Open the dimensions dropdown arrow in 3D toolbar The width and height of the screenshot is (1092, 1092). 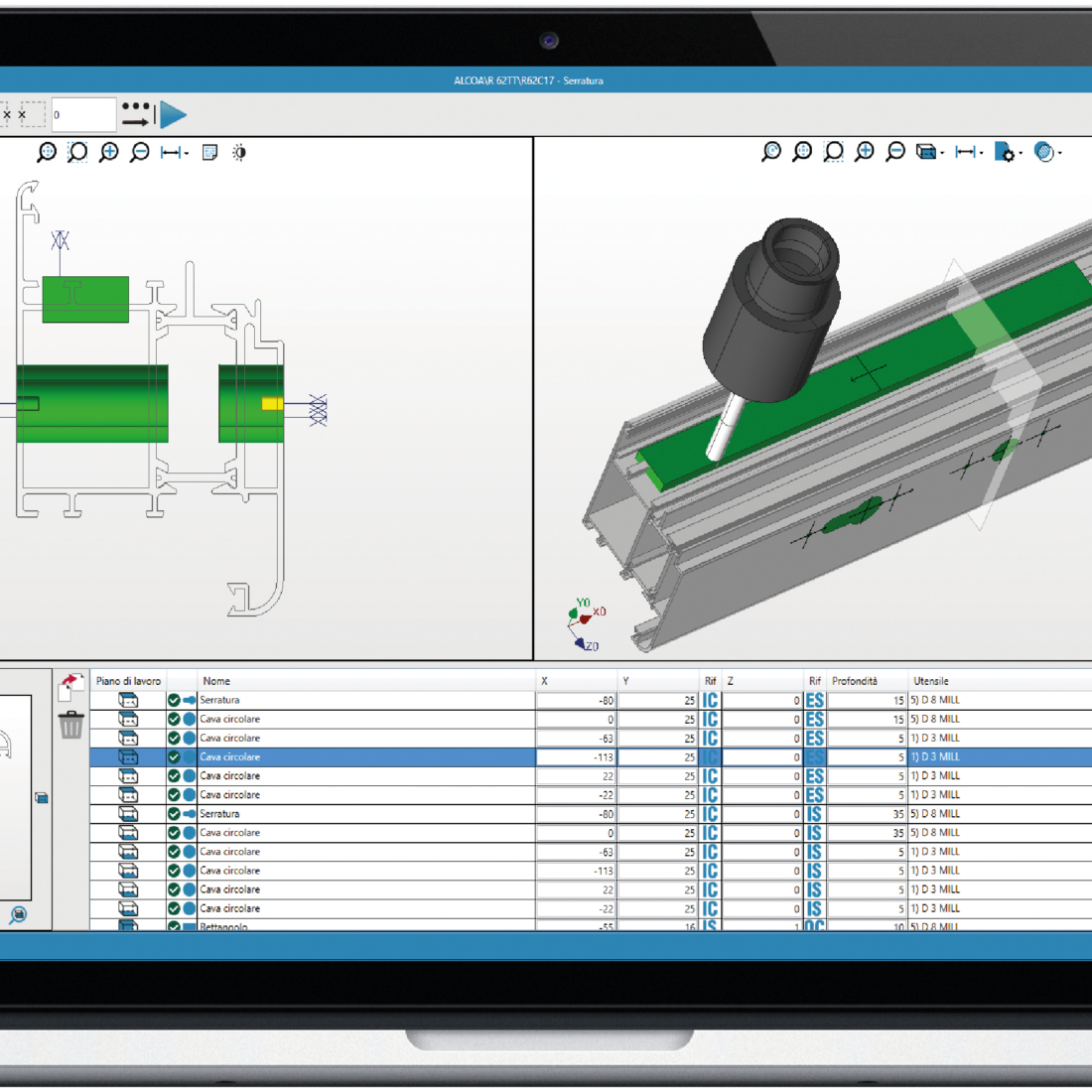click(x=981, y=154)
